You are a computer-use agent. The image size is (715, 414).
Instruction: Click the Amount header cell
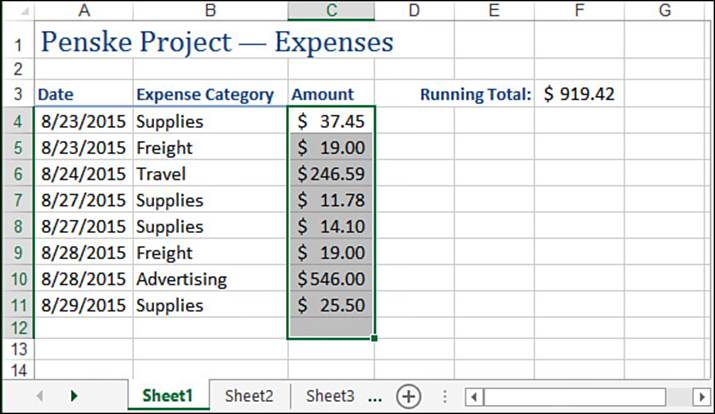coord(331,94)
